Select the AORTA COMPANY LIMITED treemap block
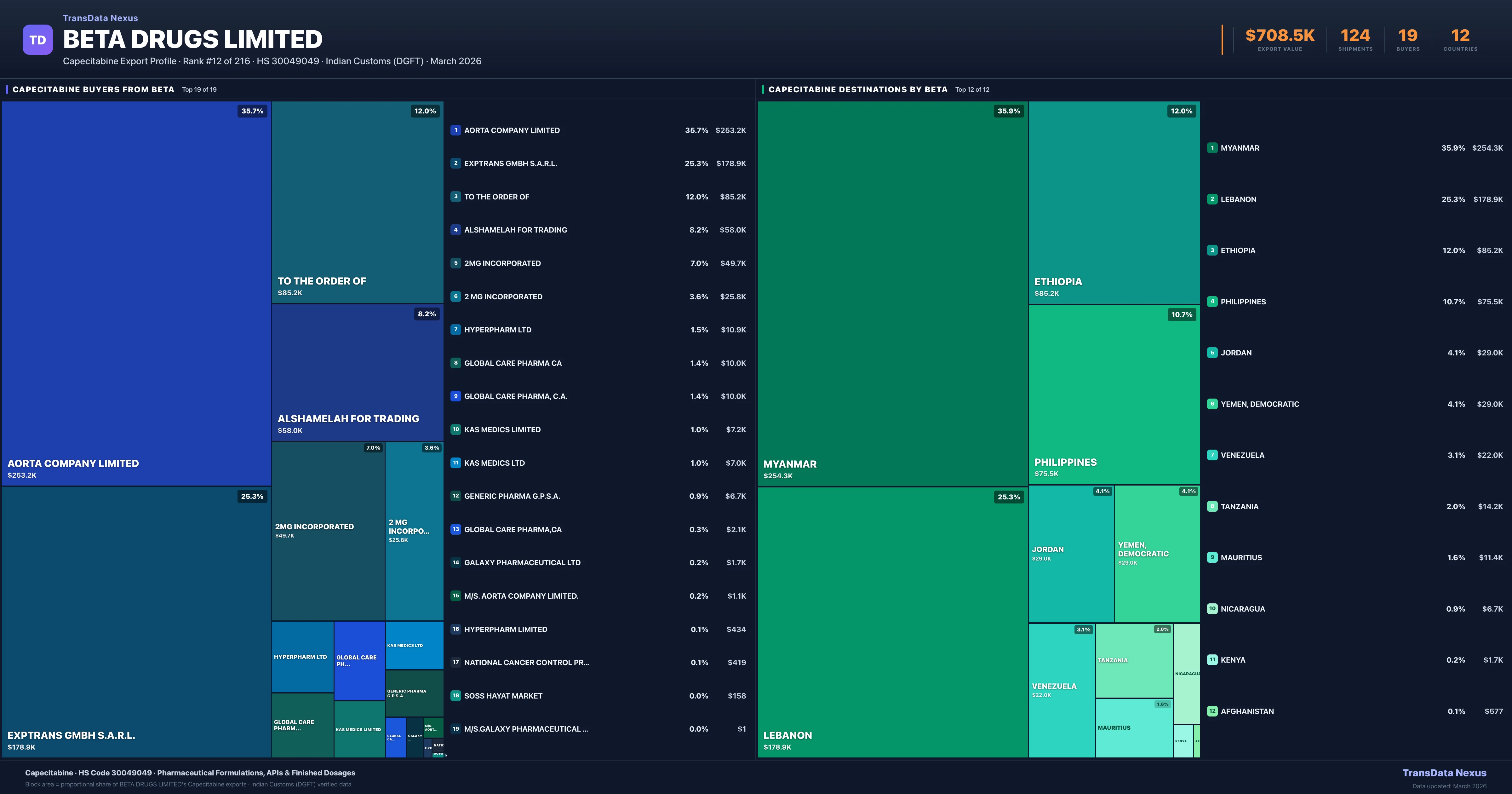The width and height of the screenshot is (1512, 794). click(136, 294)
